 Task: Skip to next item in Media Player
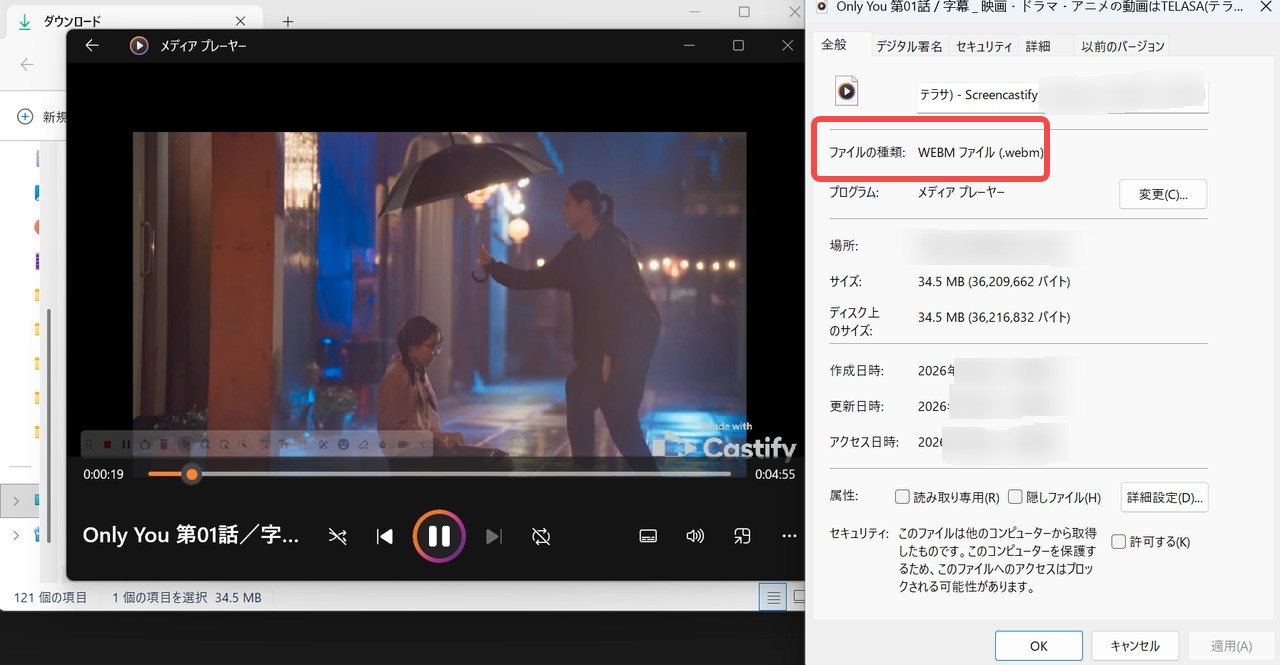(x=493, y=536)
